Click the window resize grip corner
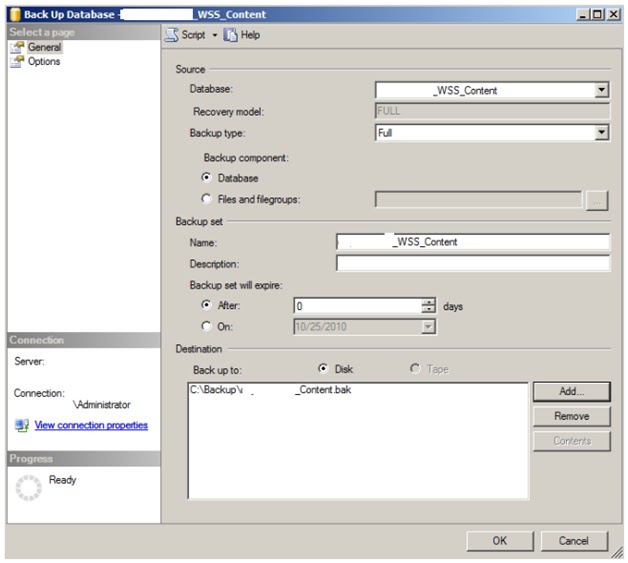The height and width of the screenshot is (563, 628). coord(617,553)
